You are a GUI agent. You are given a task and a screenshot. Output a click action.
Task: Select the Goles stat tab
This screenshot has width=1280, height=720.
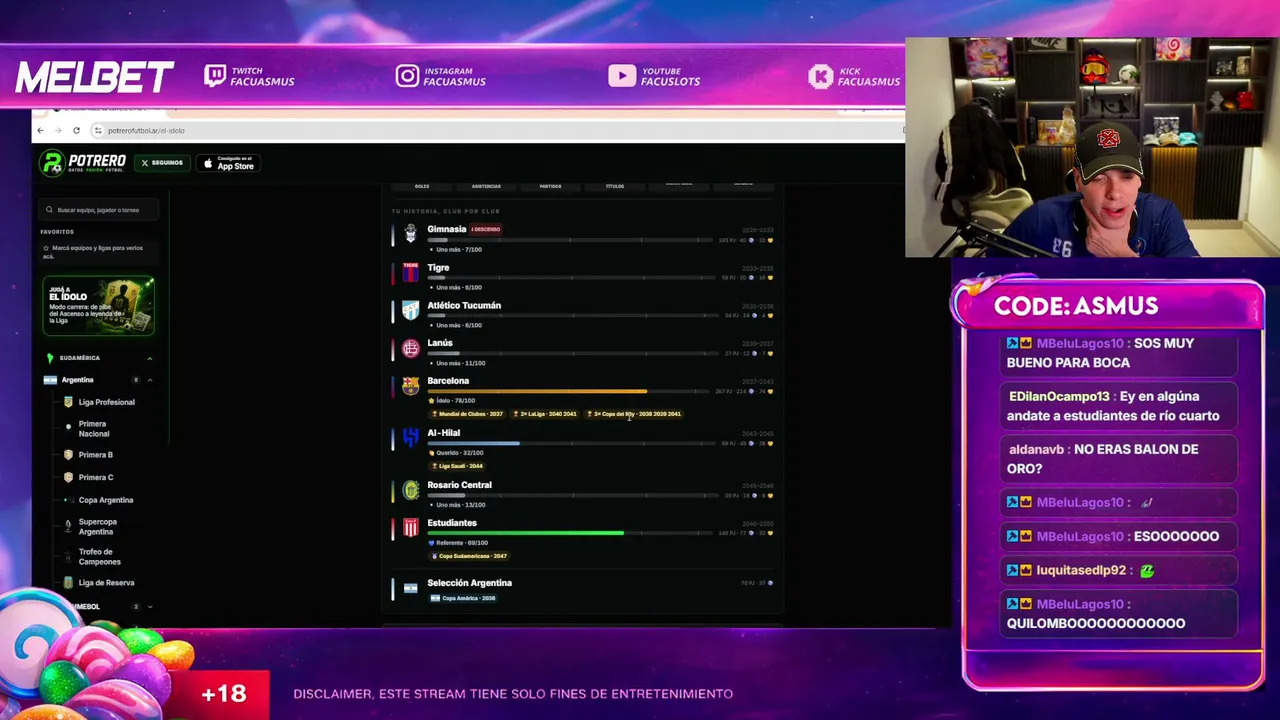tap(422, 186)
